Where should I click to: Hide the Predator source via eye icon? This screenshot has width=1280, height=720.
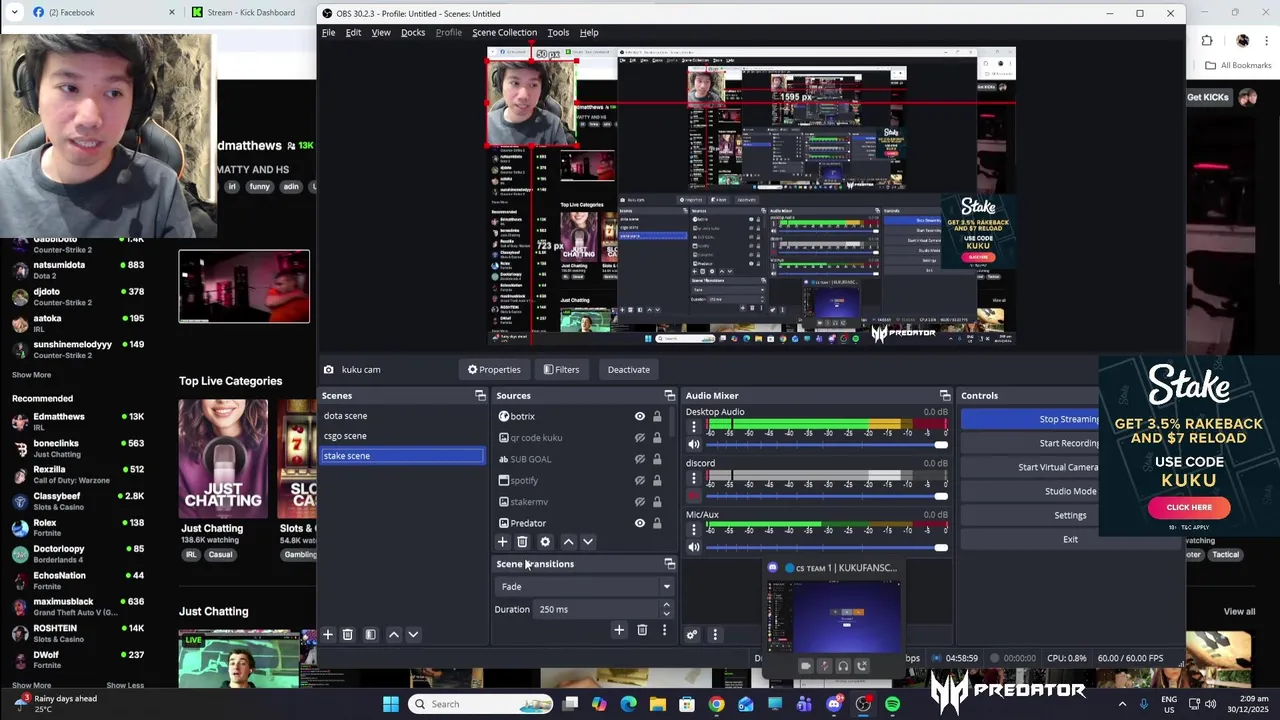[x=640, y=523]
